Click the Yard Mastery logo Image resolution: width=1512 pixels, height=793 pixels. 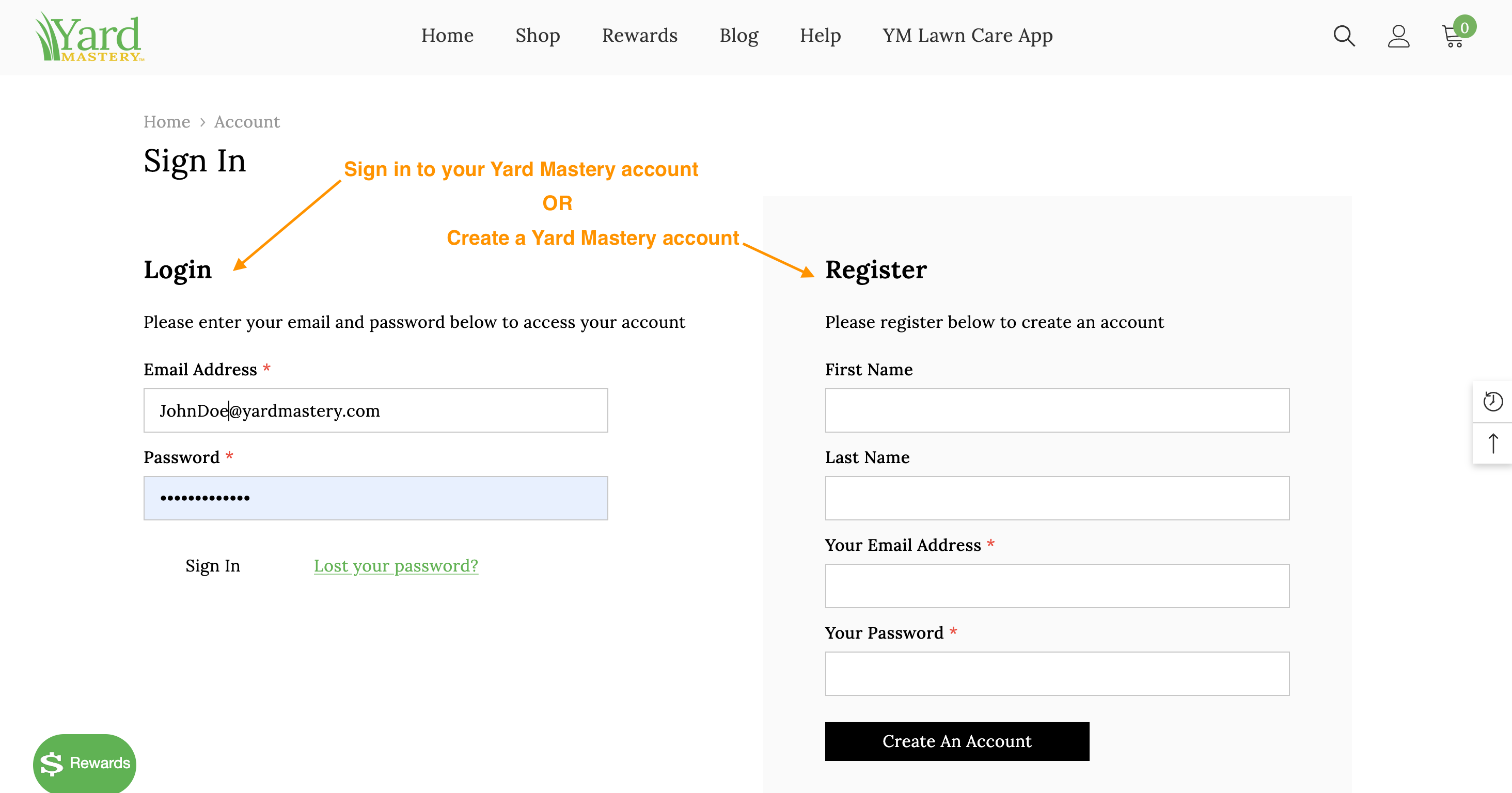coord(89,36)
